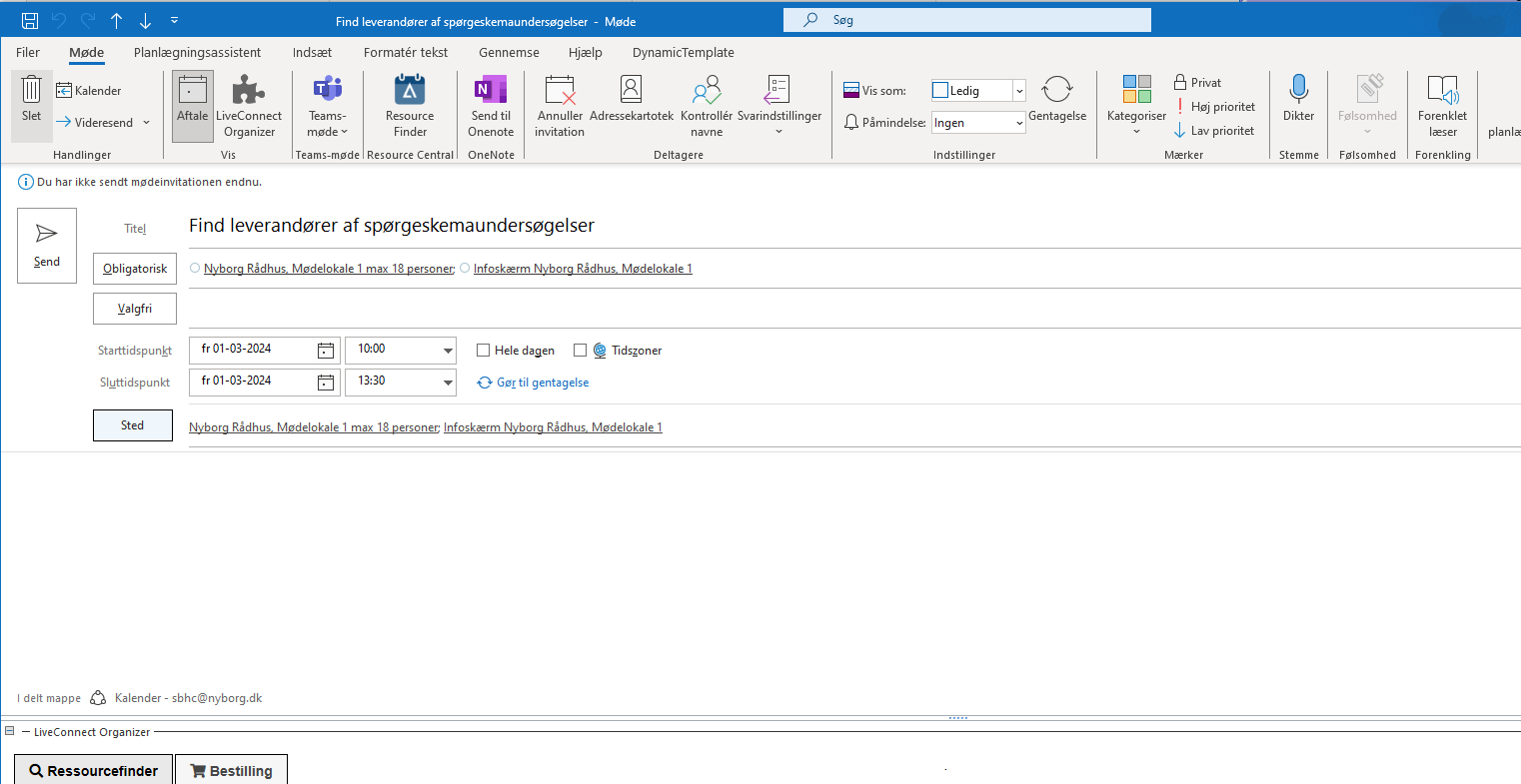The image size is (1521, 784).
Task: Click Annuller invitation icon
Action: click(560, 92)
